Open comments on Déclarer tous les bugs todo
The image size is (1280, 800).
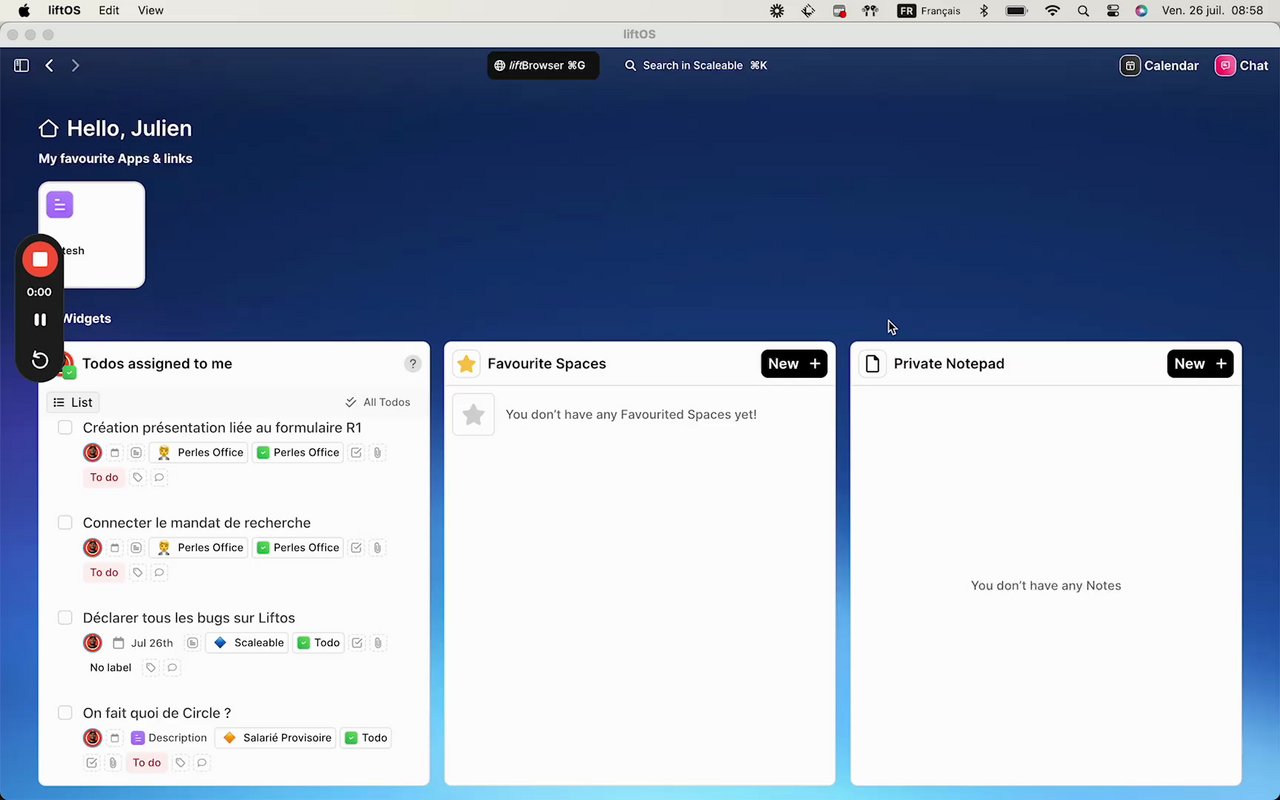[172, 668]
